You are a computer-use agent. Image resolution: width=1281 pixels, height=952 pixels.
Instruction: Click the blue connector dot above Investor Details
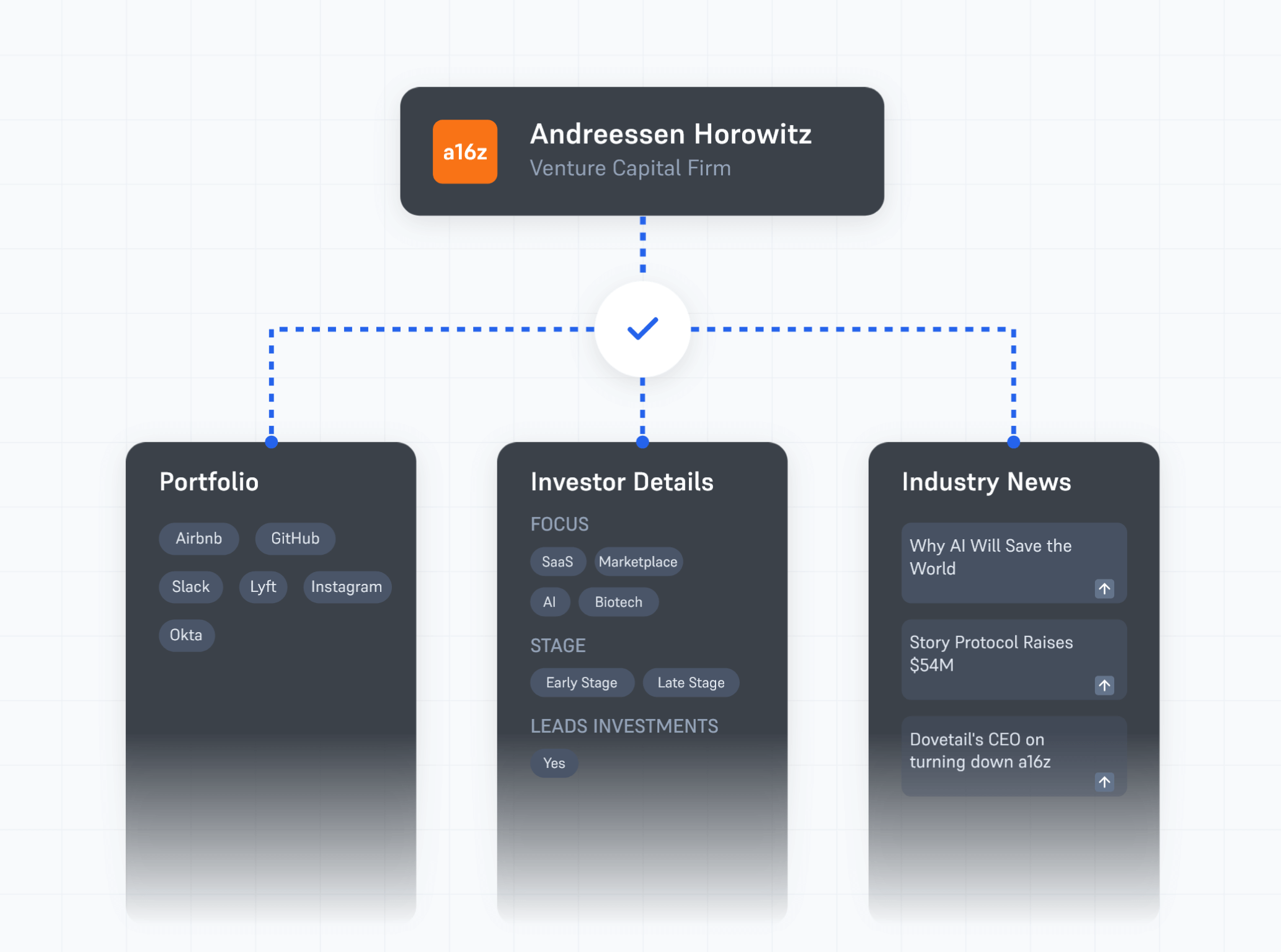click(x=642, y=443)
